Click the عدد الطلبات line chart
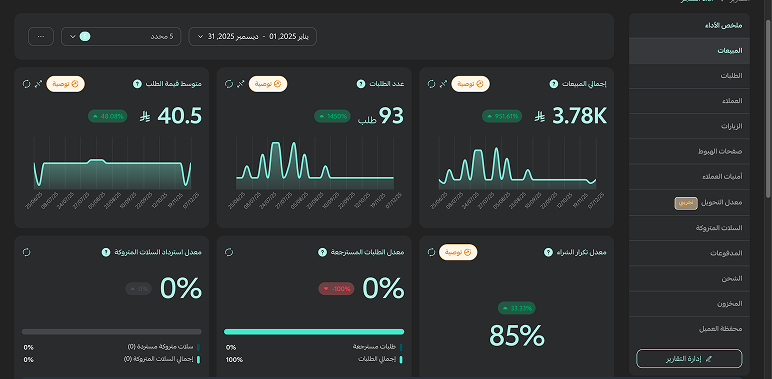772x379 pixels. coord(315,164)
